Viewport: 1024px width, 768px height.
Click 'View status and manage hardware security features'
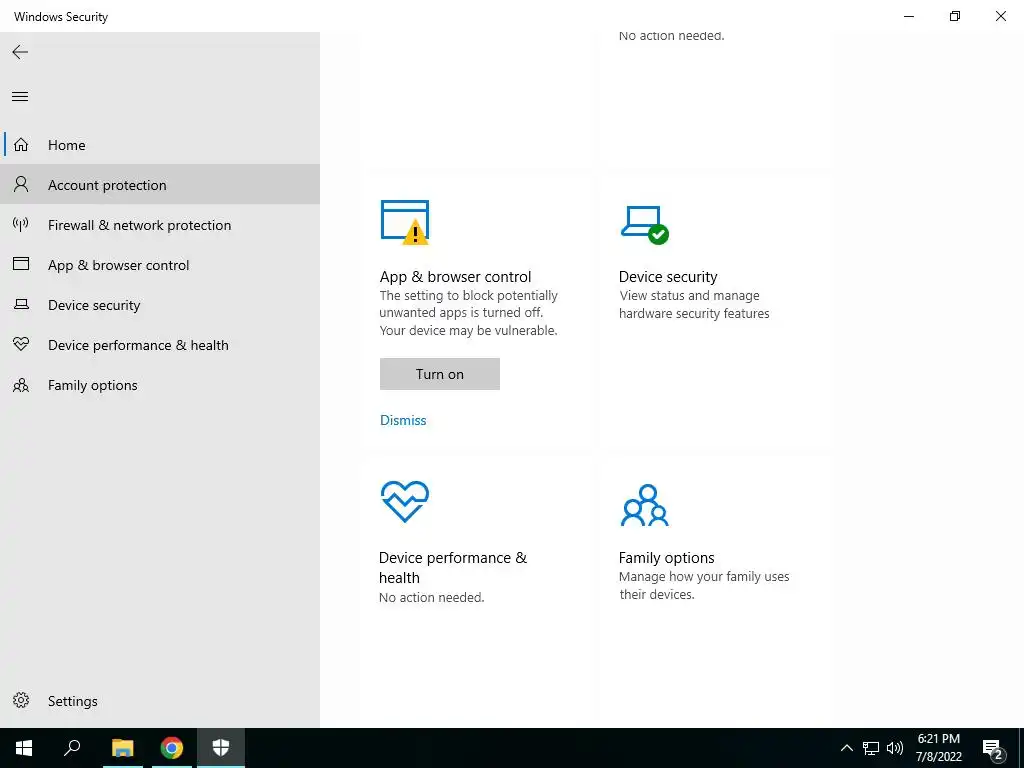[694, 304]
